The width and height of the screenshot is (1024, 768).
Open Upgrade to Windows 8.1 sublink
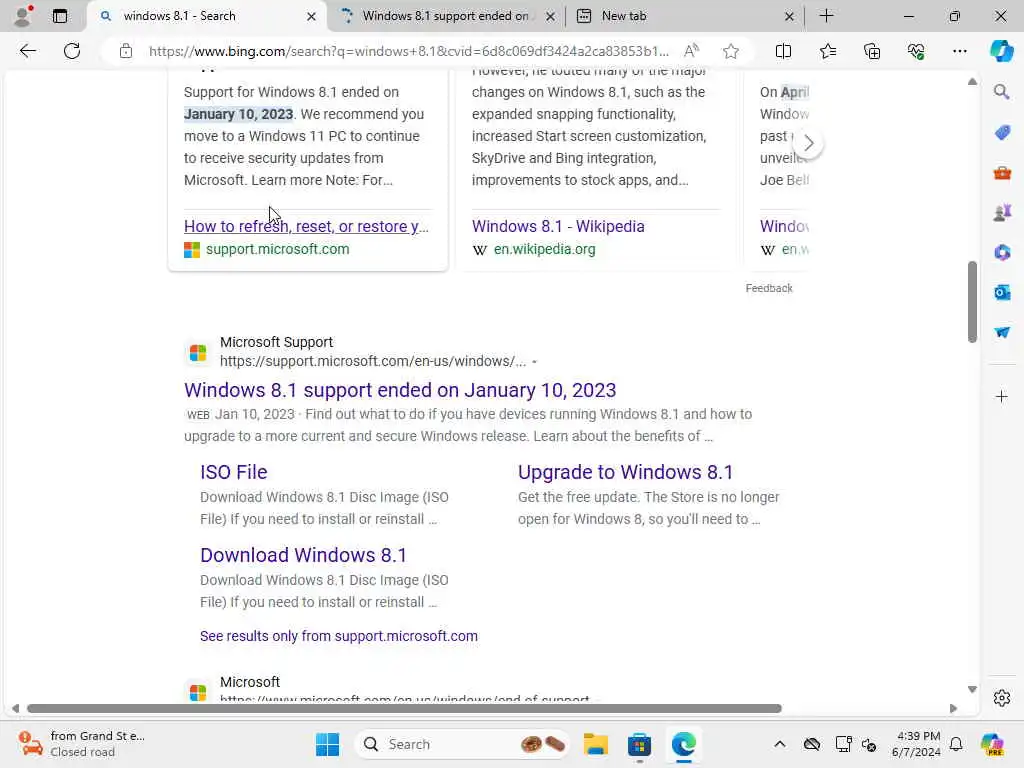626,472
